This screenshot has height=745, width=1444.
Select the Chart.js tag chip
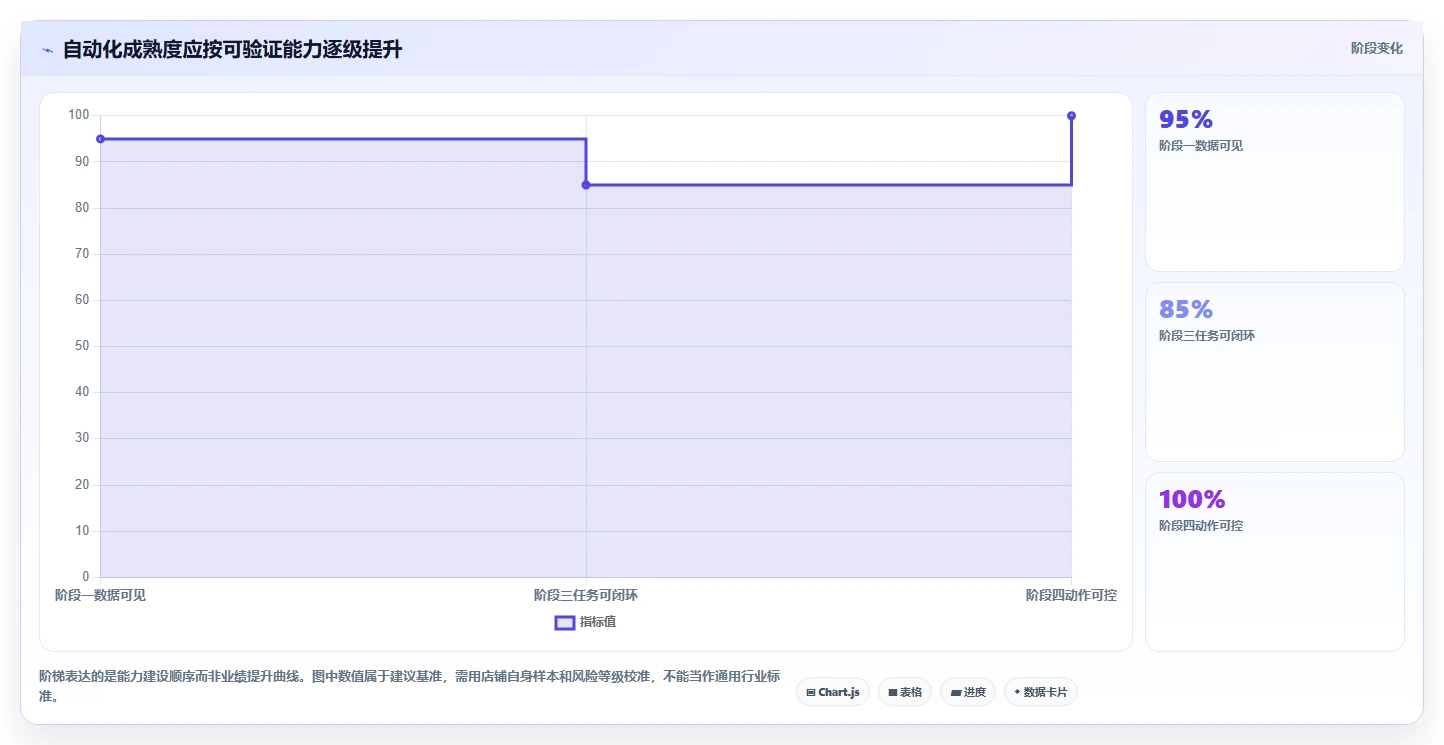pos(833,692)
